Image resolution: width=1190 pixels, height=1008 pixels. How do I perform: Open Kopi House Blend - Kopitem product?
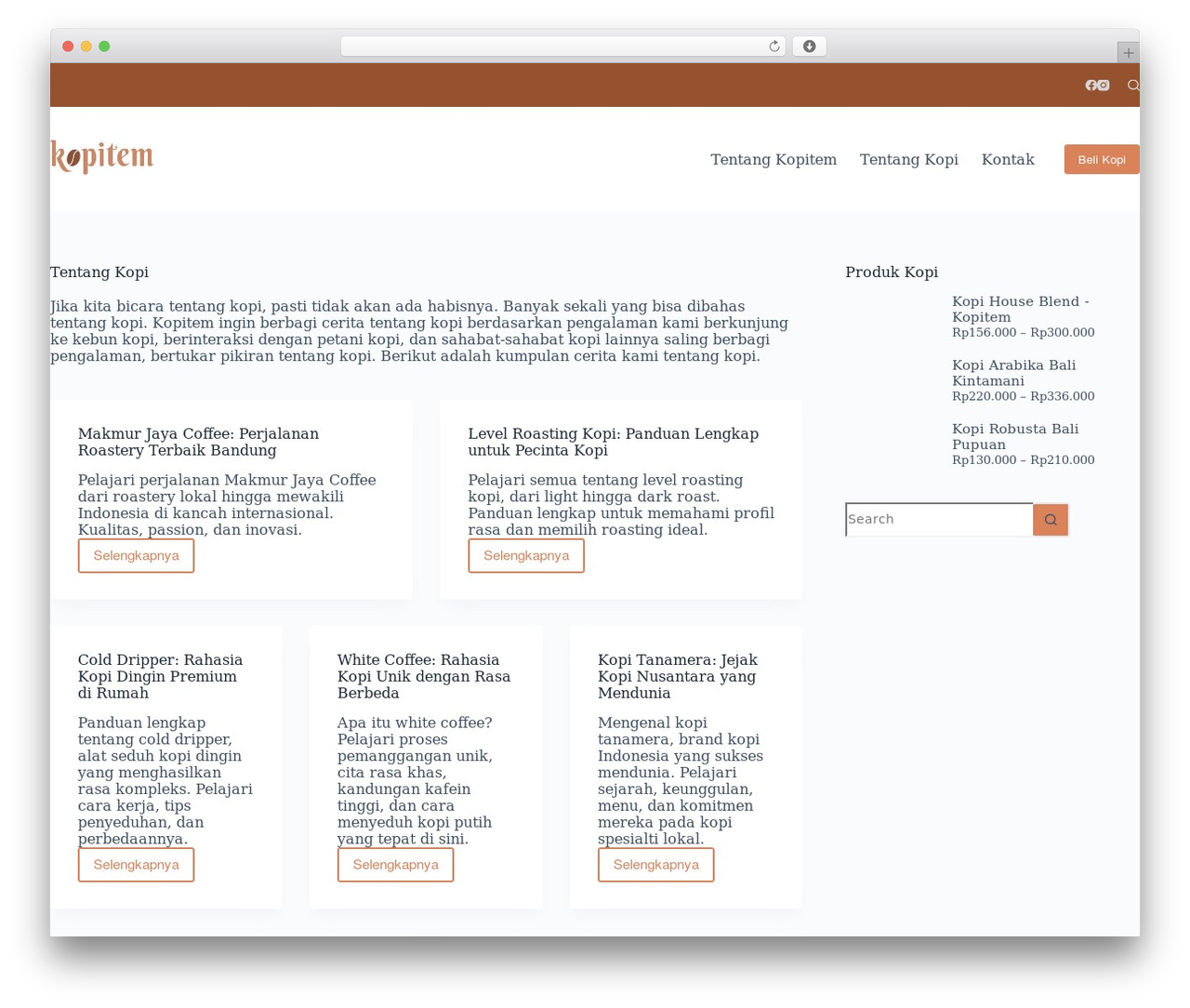[x=1021, y=309]
